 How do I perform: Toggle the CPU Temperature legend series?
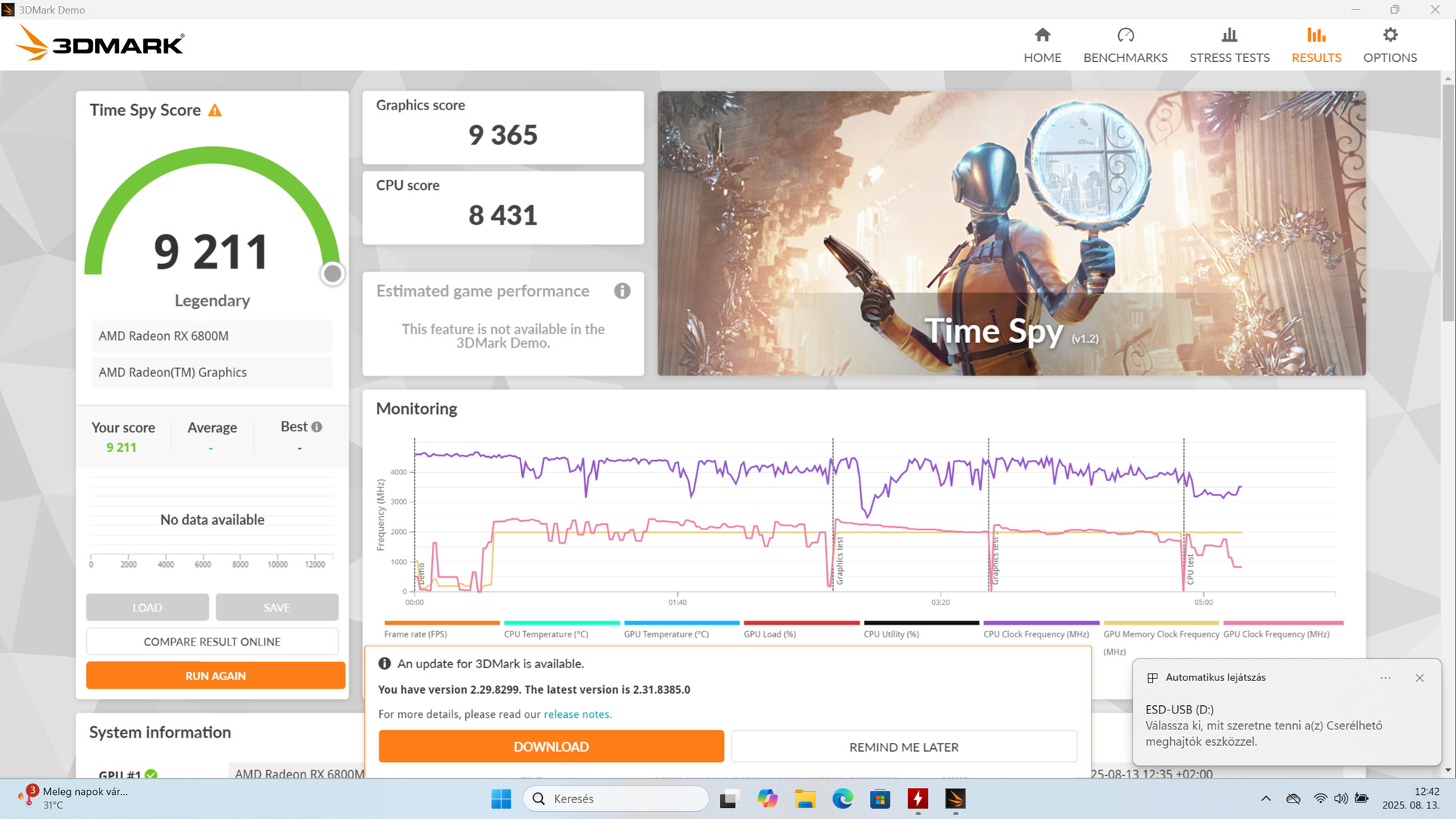(546, 634)
